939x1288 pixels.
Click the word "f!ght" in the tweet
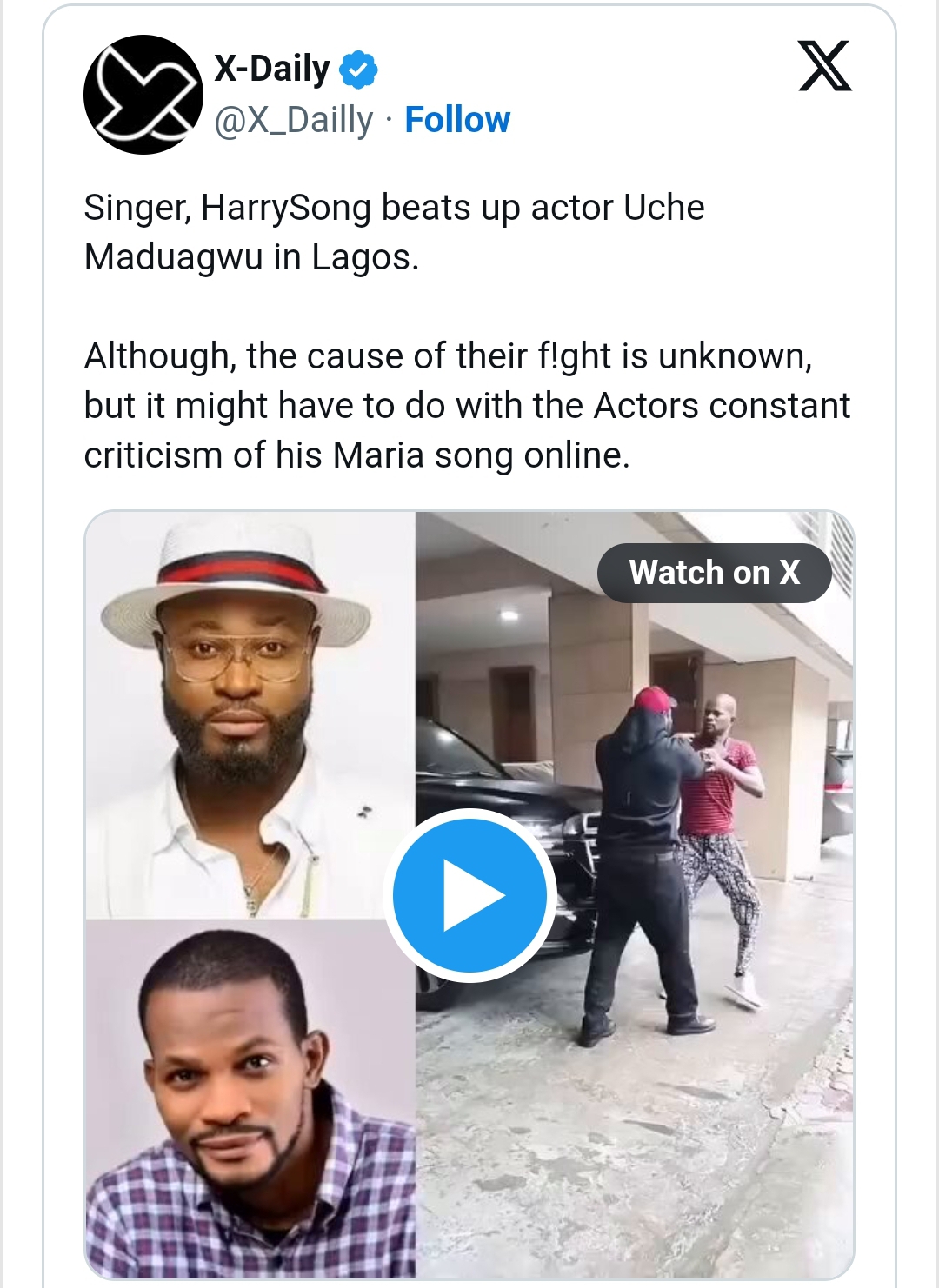pyautogui.click(x=576, y=356)
